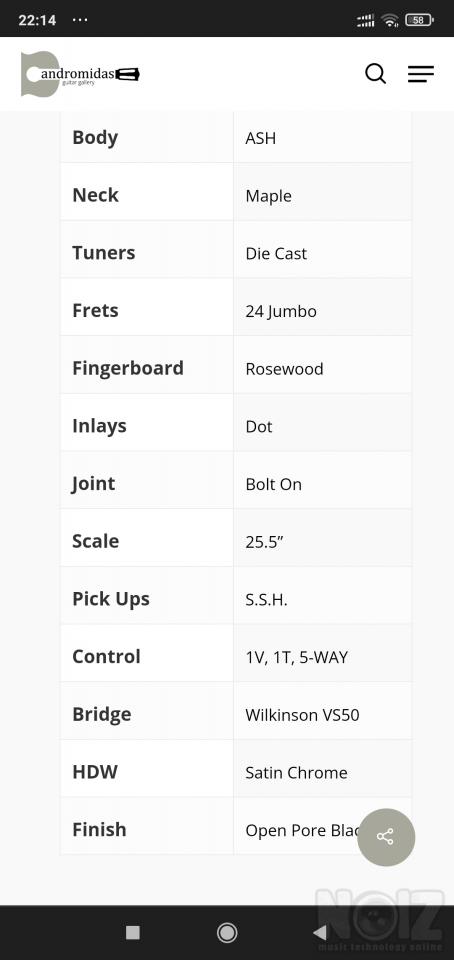Image resolution: width=454 pixels, height=960 pixels.
Task: Select the Body row label
Action: pyautogui.click(x=95, y=138)
